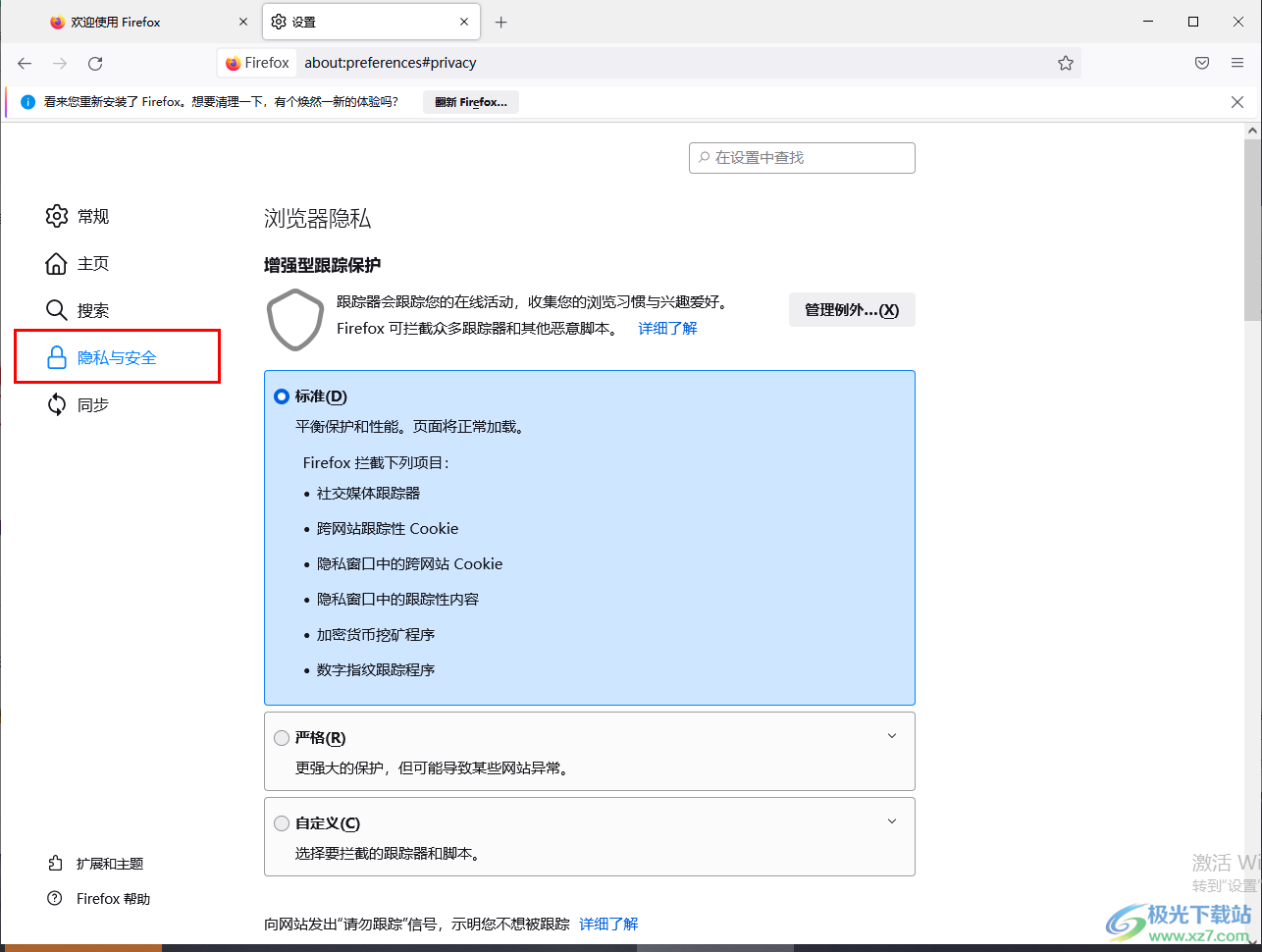Click the blue info icon in notification bar
The image size is (1262, 952).
click(27, 102)
